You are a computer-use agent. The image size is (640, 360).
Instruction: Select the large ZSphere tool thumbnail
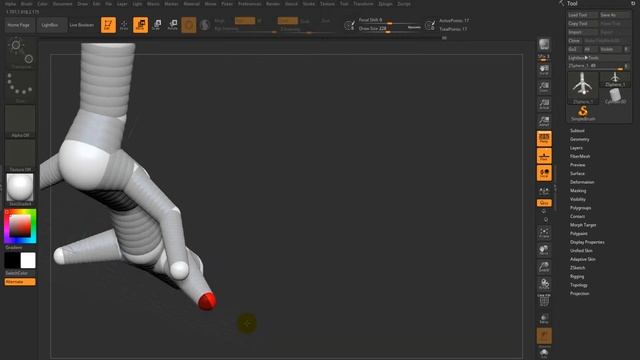(x=582, y=87)
